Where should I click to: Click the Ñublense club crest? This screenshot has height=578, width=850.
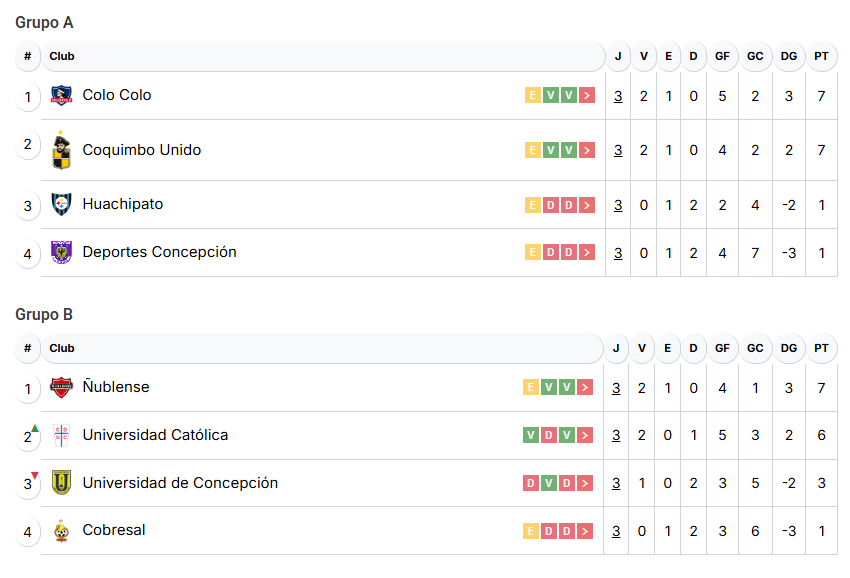[61, 388]
